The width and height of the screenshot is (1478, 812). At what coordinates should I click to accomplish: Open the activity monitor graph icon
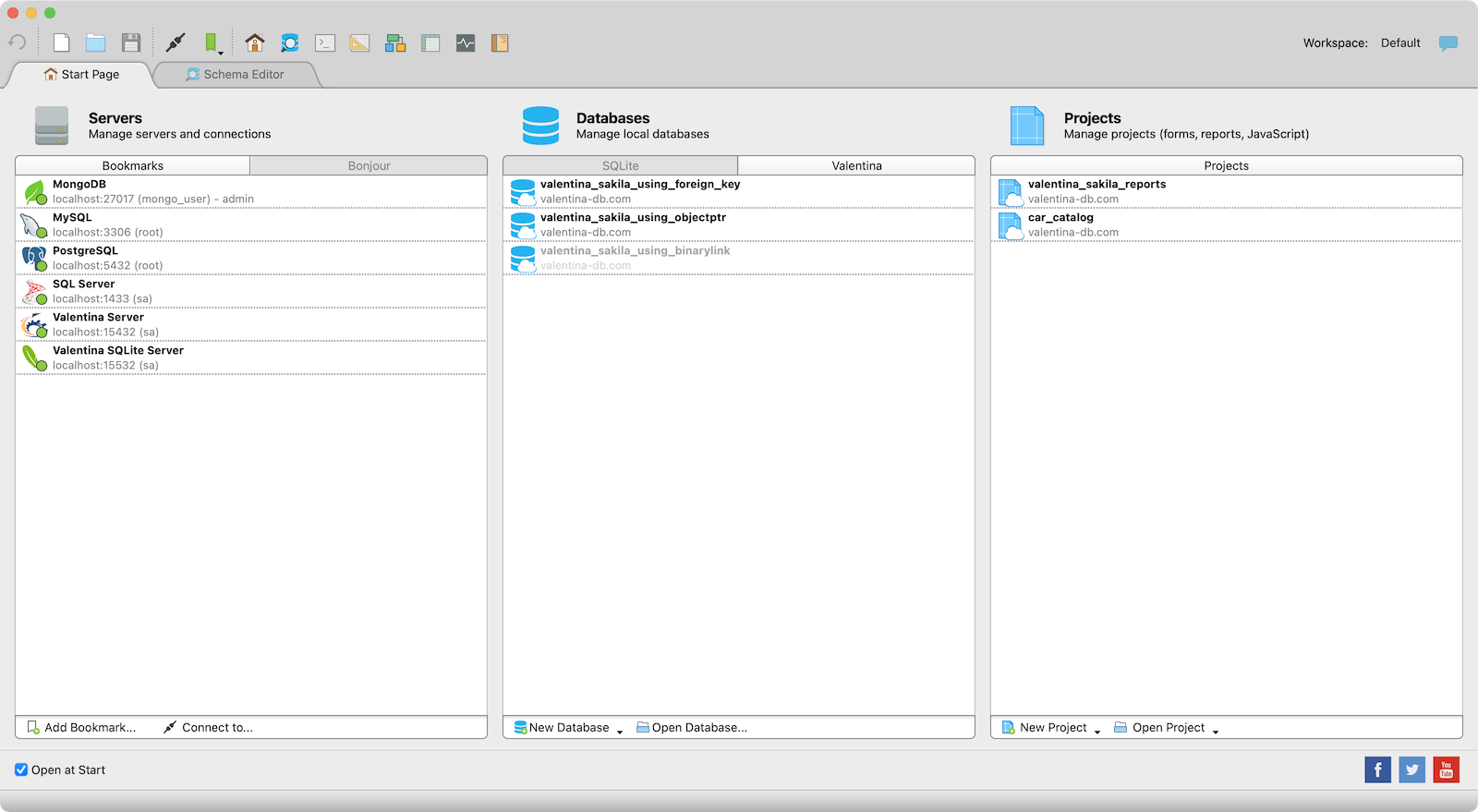(x=466, y=42)
